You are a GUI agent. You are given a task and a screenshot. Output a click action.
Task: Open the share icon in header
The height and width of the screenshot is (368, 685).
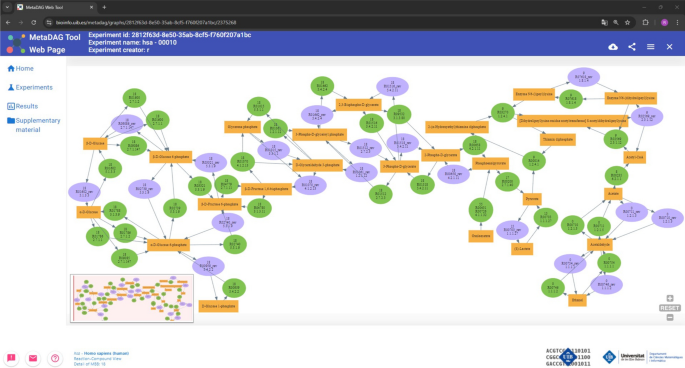pos(632,47)
